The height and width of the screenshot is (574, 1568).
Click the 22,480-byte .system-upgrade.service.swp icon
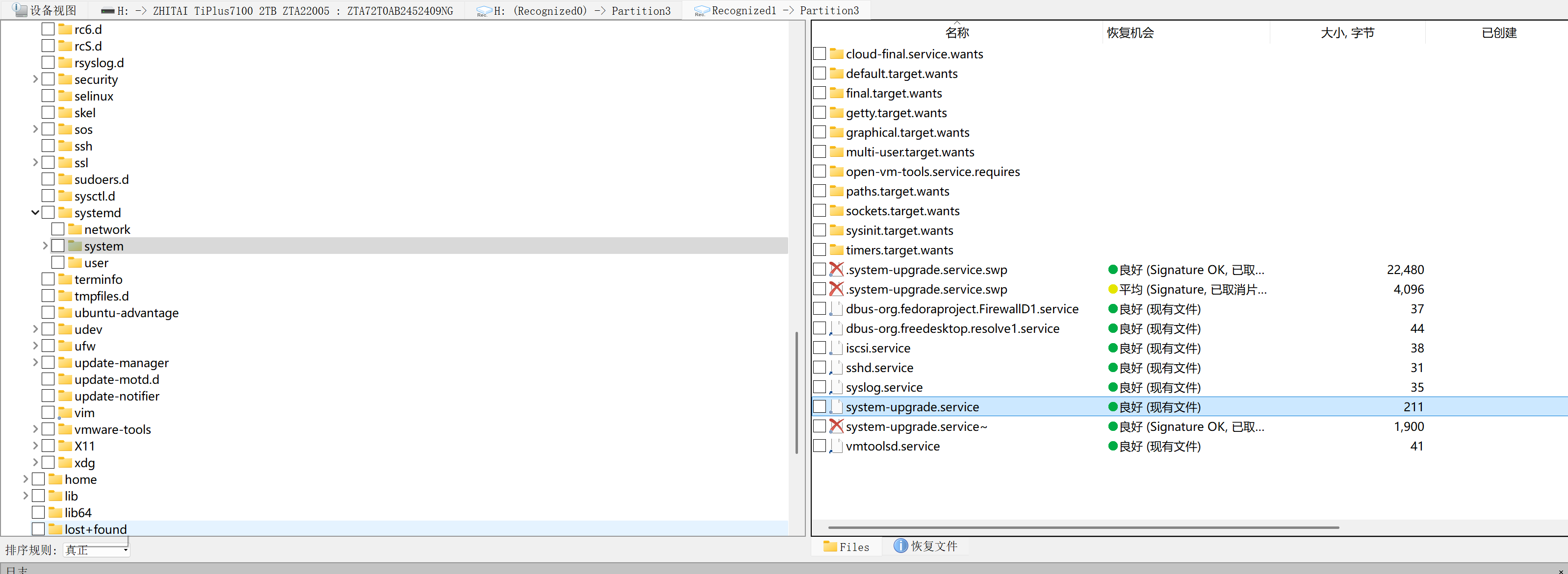click(x=836, y=270)
